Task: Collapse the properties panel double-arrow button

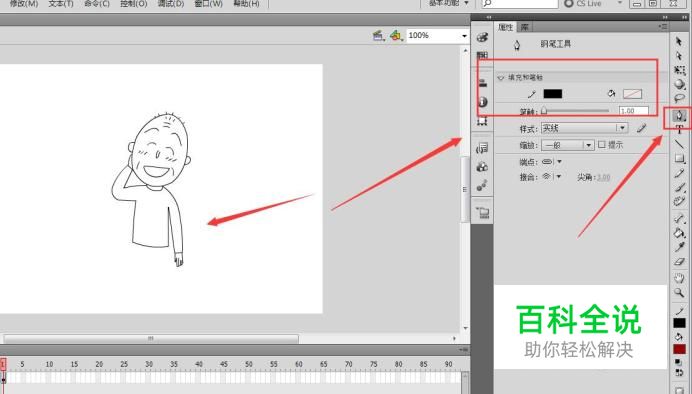Action: point(665,17)
